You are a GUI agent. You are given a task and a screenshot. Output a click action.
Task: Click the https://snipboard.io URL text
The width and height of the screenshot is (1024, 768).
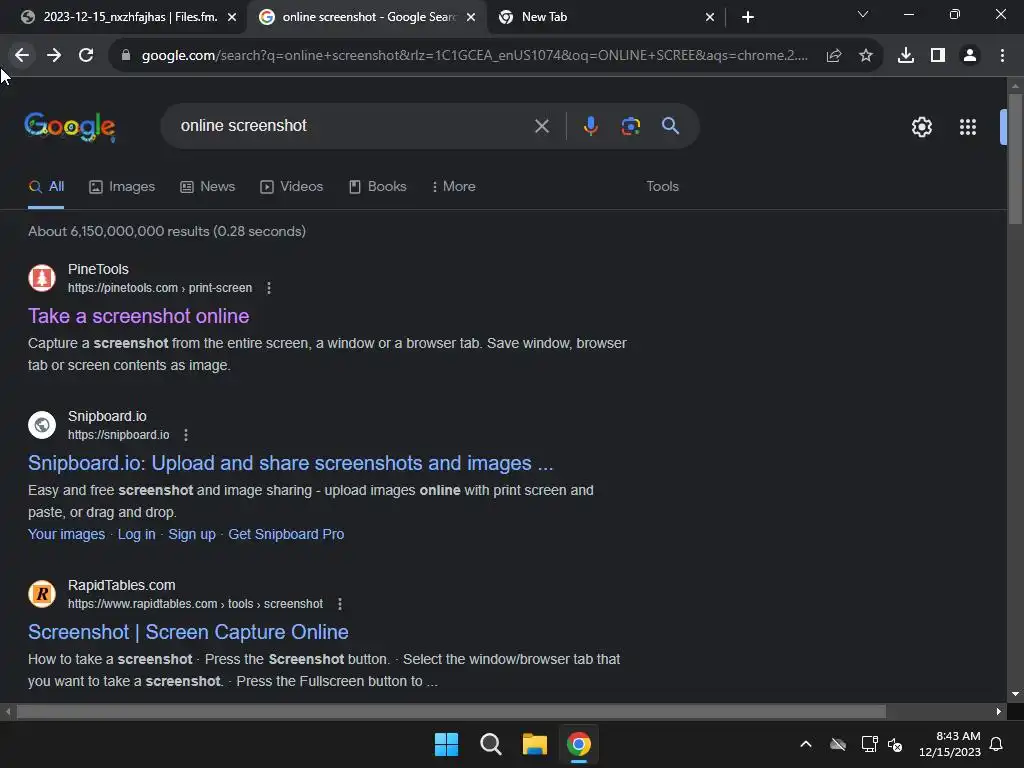119,435
